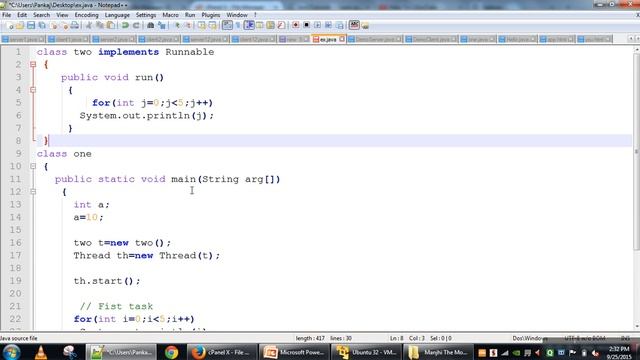Open the Plugins menu
Image resolution: width=640 pixels, height=360 pixels.
[211, 15]
